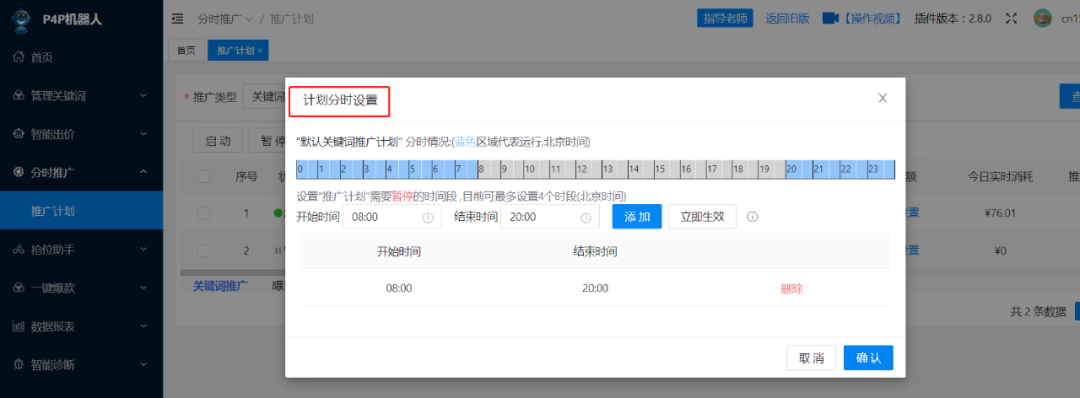Click the user avatar icon

1042,19
